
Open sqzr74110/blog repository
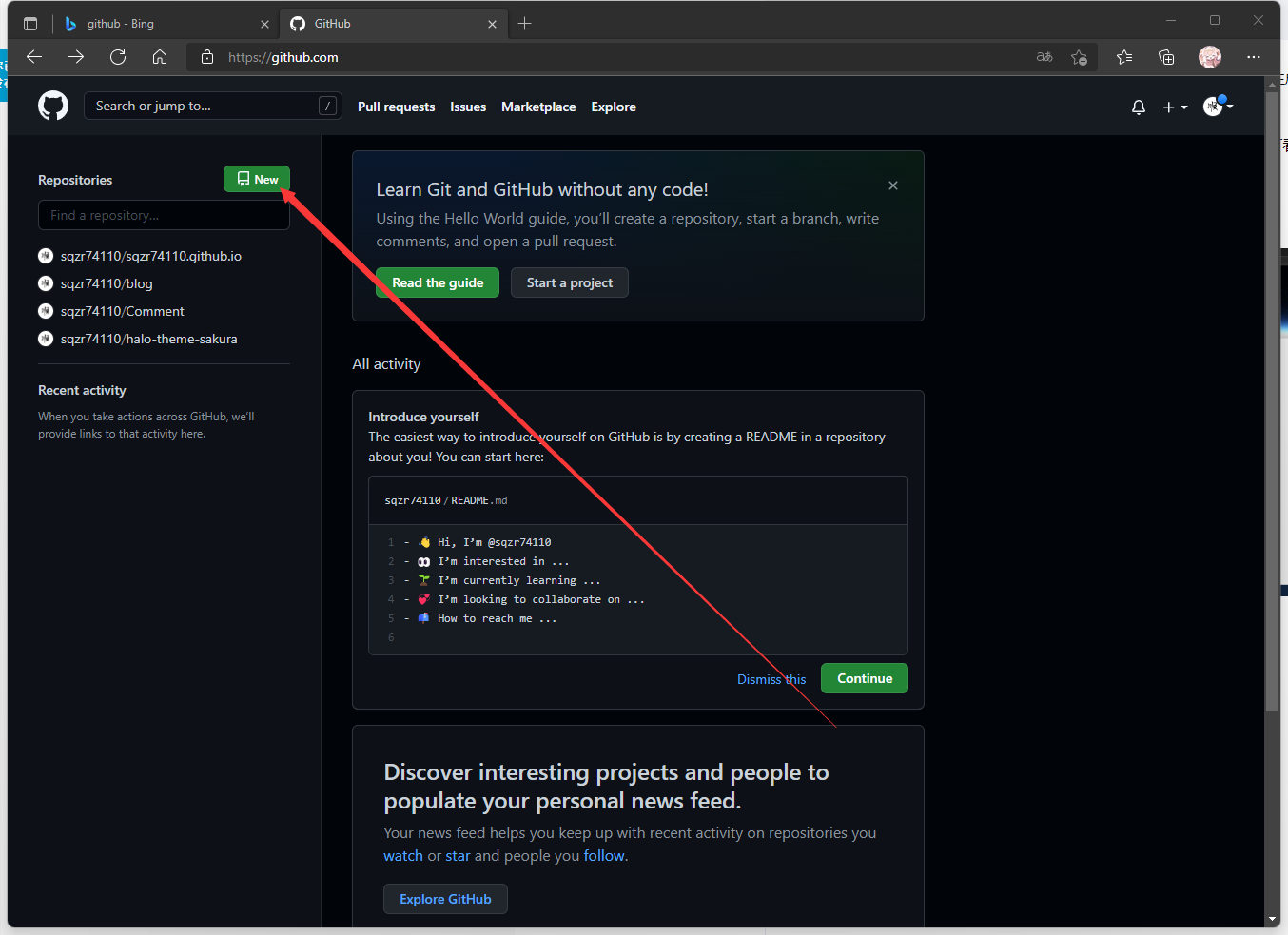click(x=107, y=283)
